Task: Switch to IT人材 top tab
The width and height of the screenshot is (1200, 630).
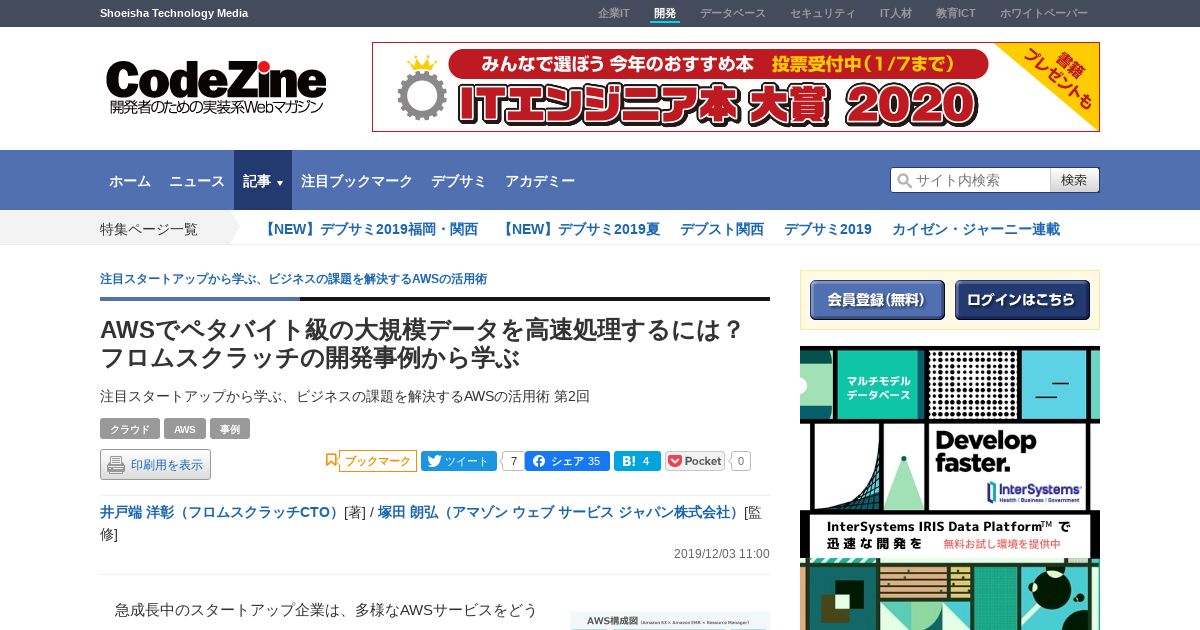Action: 896,13
